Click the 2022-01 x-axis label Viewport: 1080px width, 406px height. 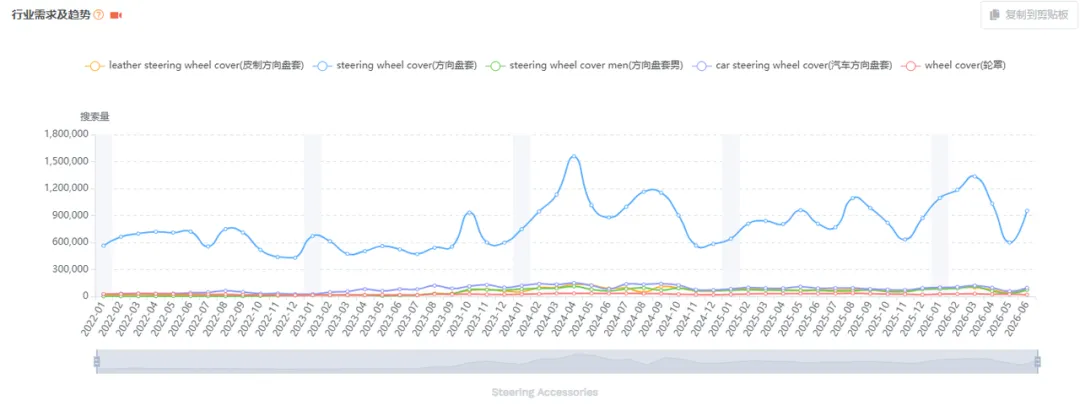coord(91,320)
